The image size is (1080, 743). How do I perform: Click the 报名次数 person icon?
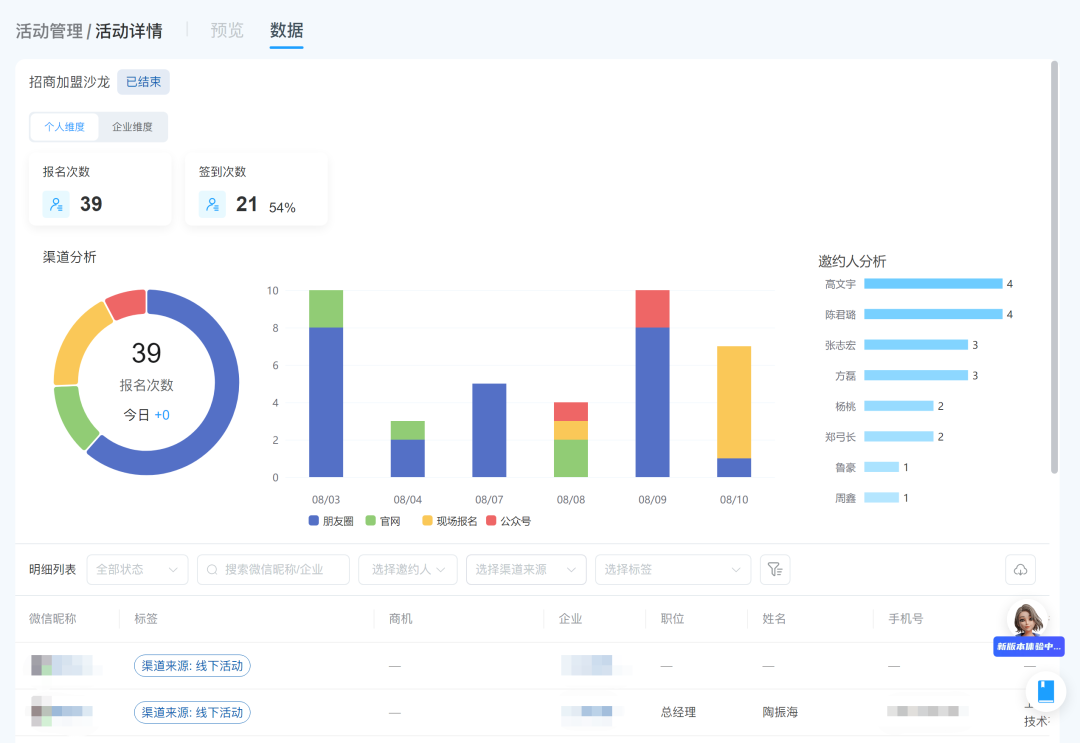56,204
